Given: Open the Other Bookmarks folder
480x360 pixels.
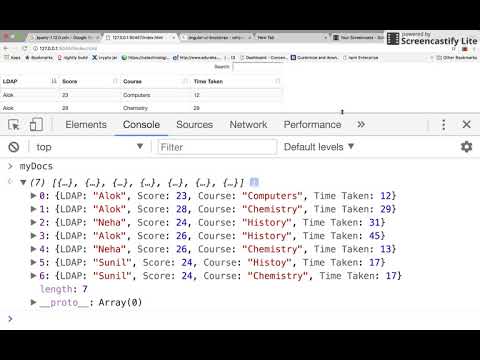Looking at the screenshot, I should [x=457, y=58].
